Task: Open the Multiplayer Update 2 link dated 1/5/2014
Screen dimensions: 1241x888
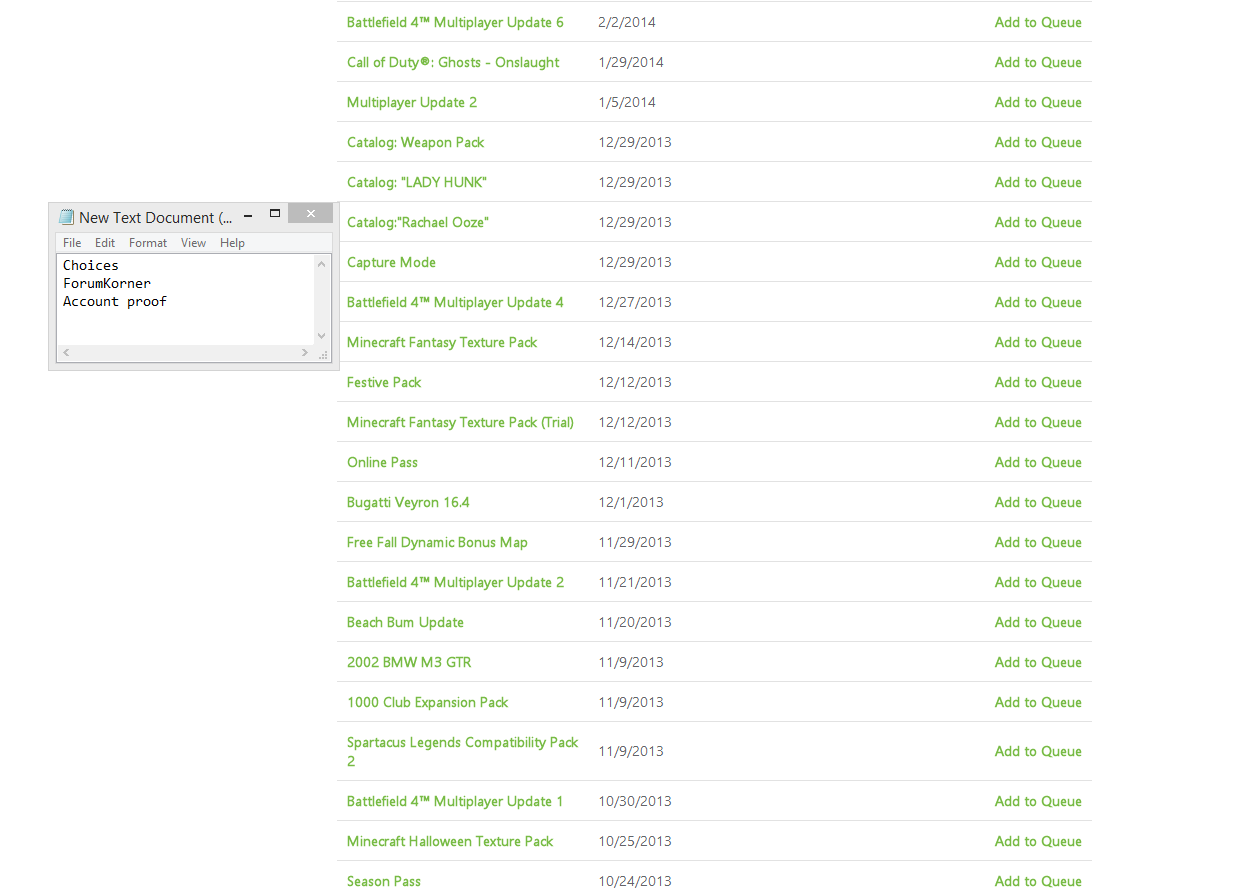Action: tap(412, 102)
